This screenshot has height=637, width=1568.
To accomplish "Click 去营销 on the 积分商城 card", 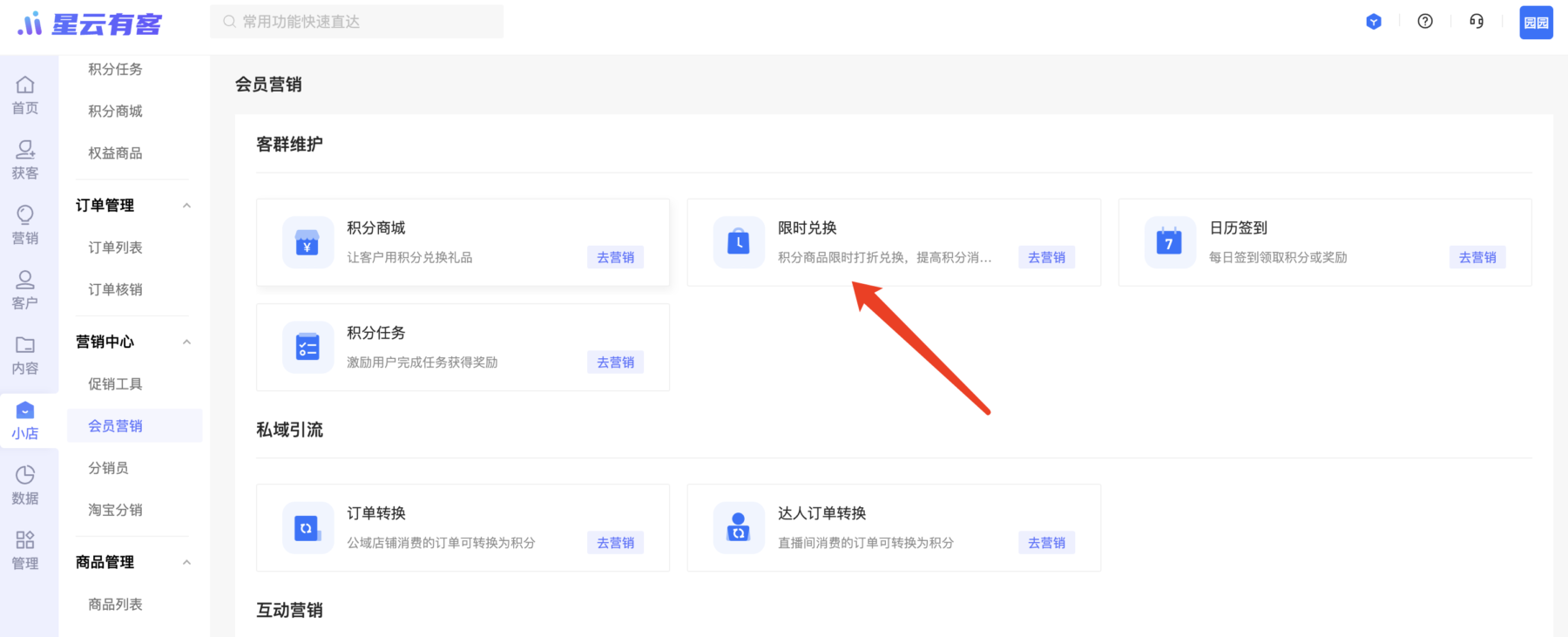I will point(615,257).
